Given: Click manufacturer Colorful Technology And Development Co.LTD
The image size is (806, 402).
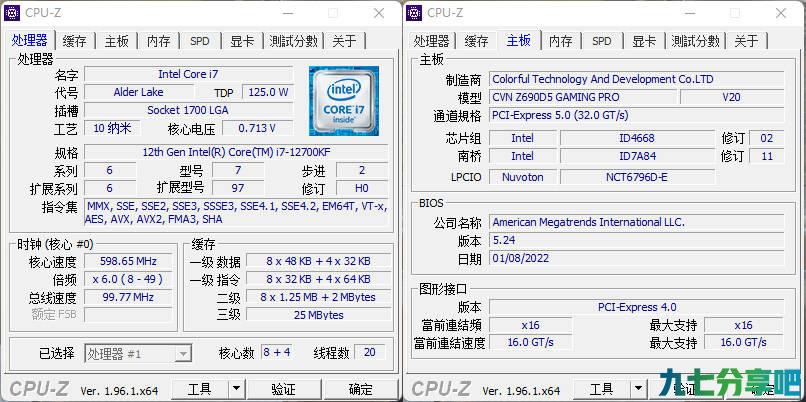Looking at the screenshot, I should click(x=637, y=79).
